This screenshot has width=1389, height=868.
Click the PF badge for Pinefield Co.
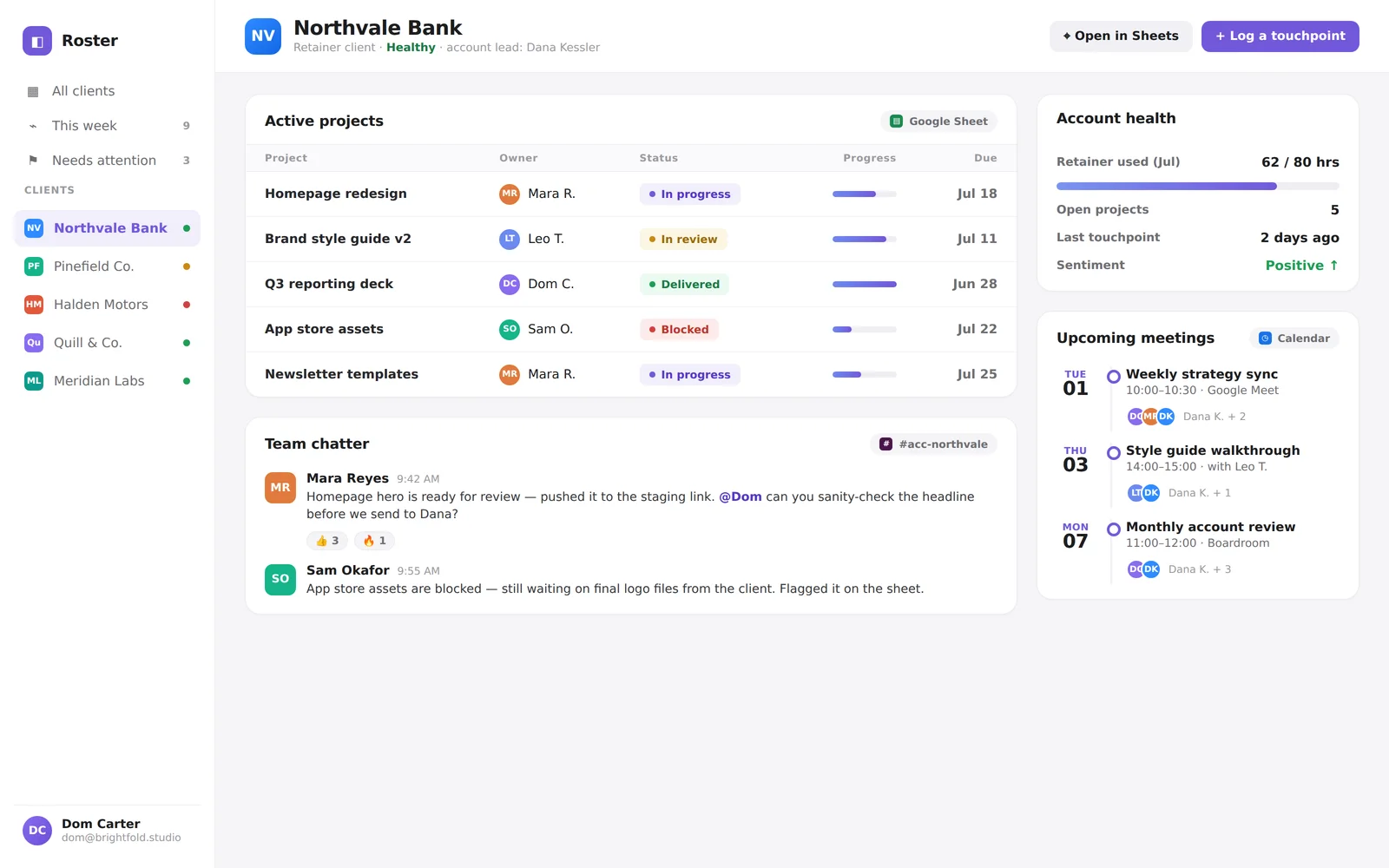click(34, 266)
